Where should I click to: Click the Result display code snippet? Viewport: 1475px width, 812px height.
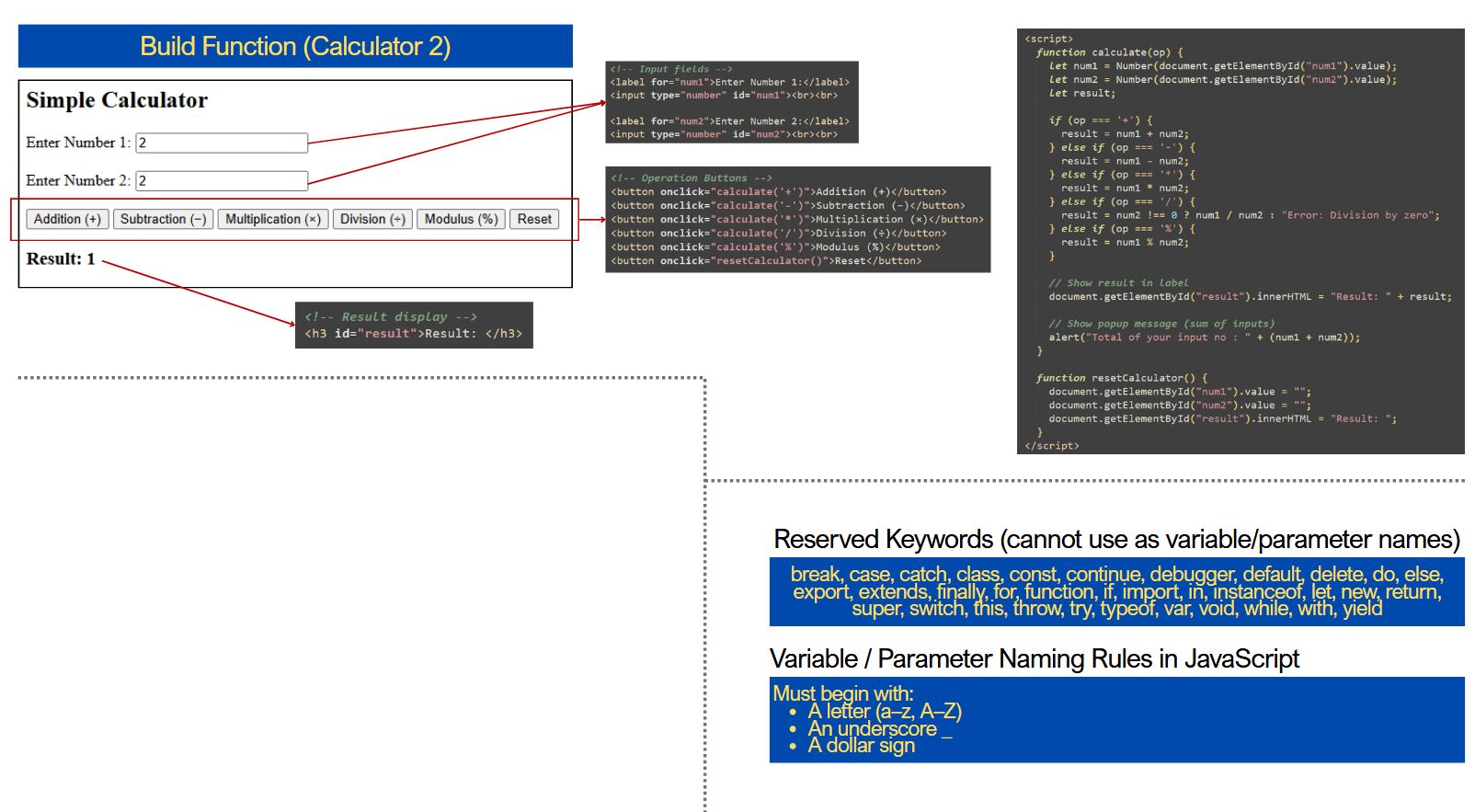[413, 326]
